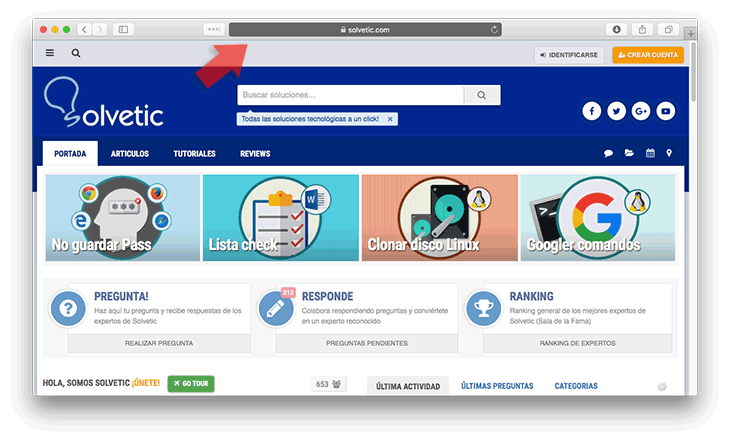Viewport: 730px width, 442px height.
Task: Click the magnifier icon in top bar
Action: [x=76, y=53]
